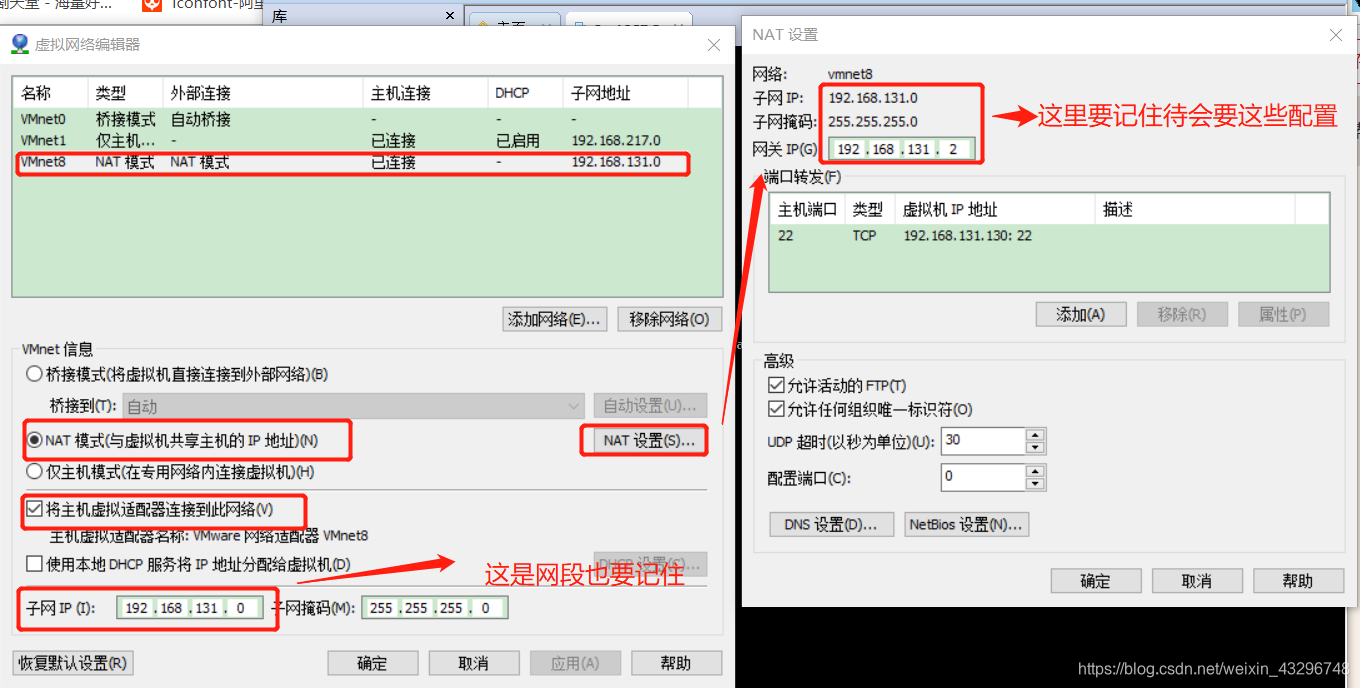Select bridged mode radio option

point(35,374)
